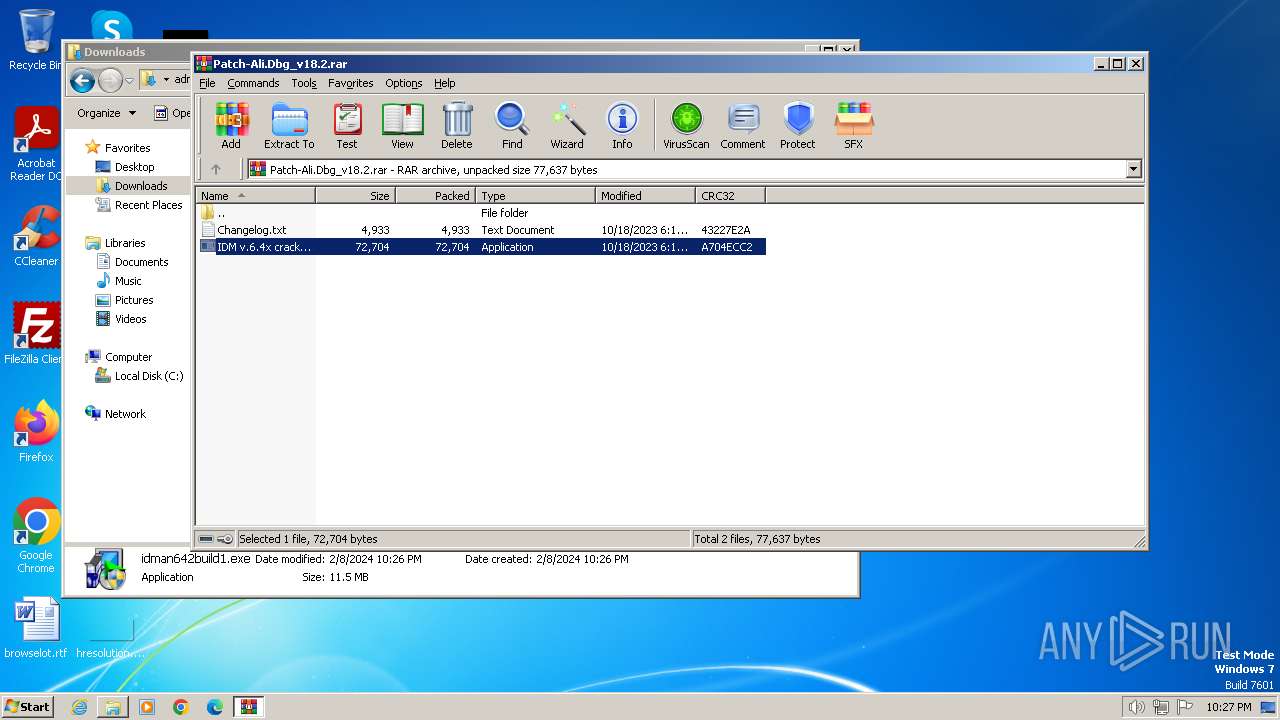Click the Delete trash icon
This screenshot has width=1280, height=720.
[457, 125]
